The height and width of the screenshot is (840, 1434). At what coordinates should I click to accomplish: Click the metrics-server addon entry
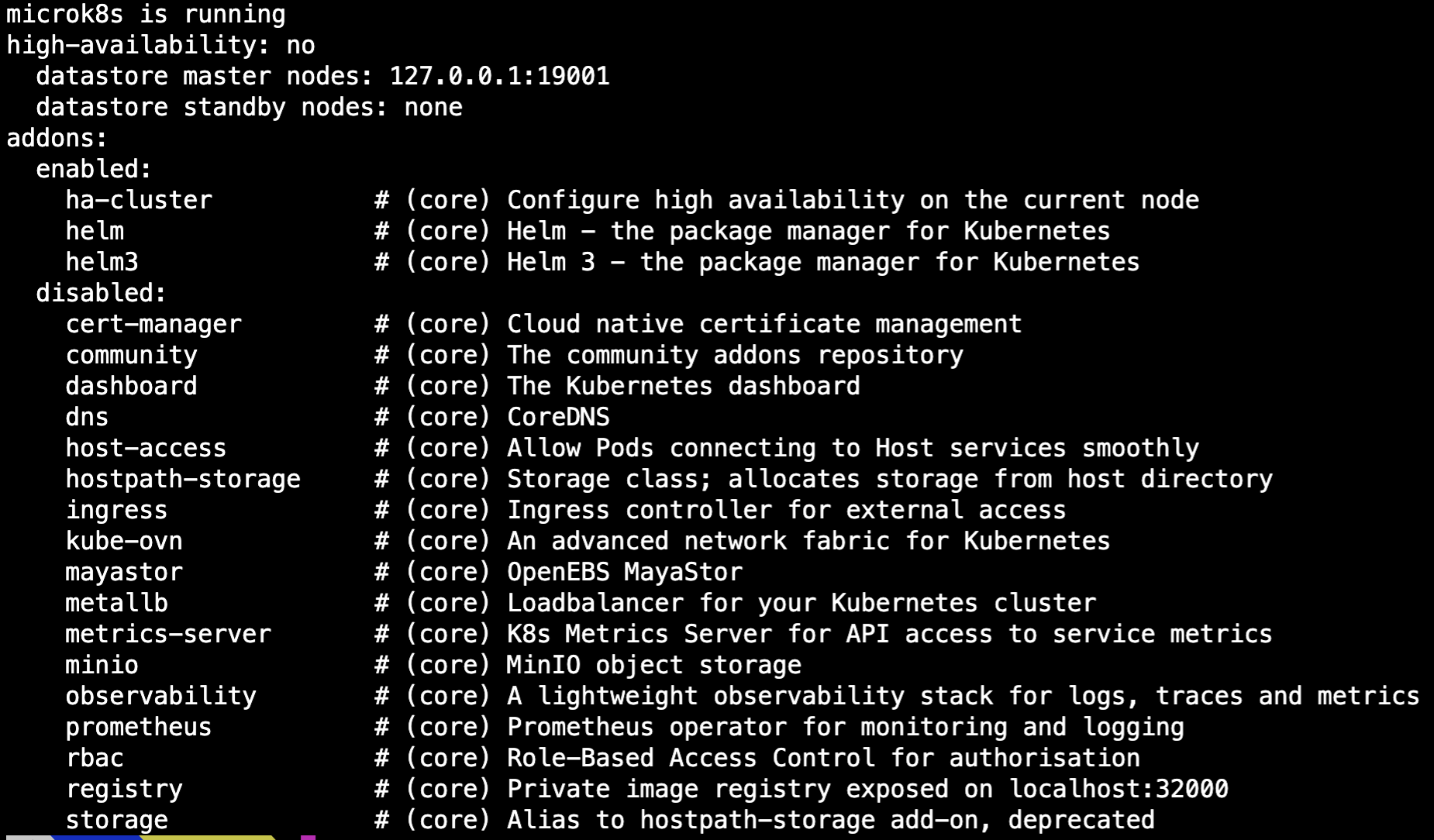pyautogui.click(x=168, y=634)
